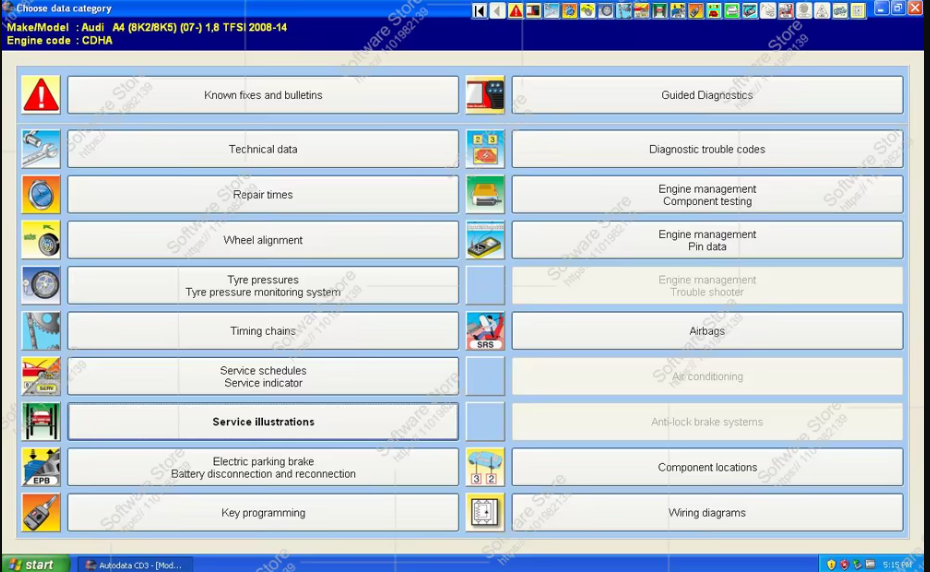Open Electric parking brake and battery reconnection

[x=263, y=467]
